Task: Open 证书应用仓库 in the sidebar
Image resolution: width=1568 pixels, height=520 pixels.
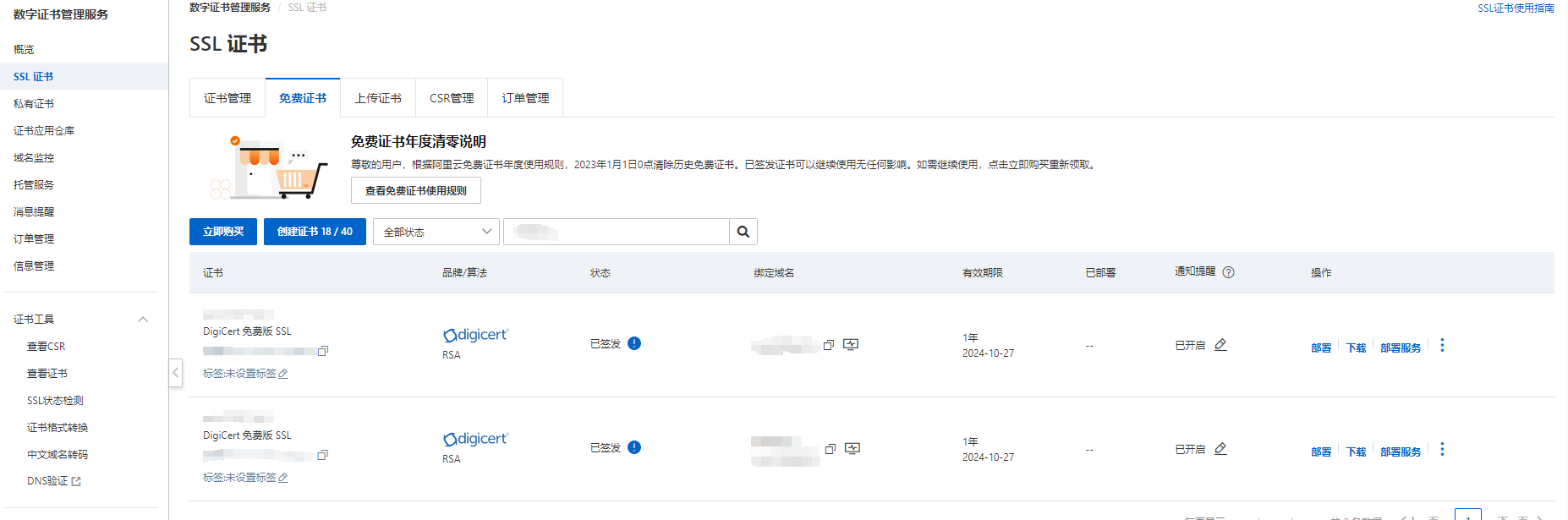Action: (x=44, y=130)
